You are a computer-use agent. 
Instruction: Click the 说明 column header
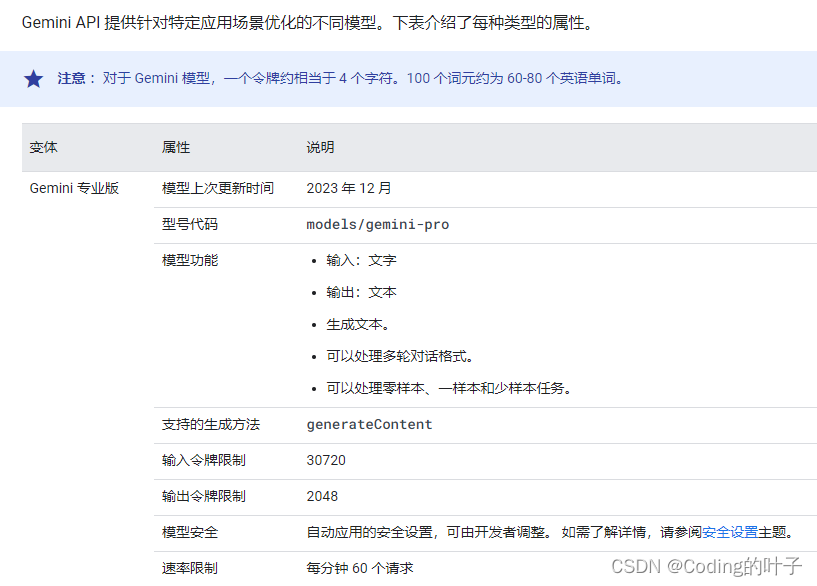[320, 147]
